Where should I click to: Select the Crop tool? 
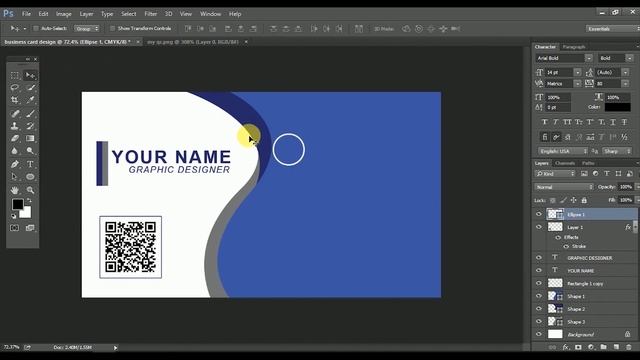click(15, 100)
